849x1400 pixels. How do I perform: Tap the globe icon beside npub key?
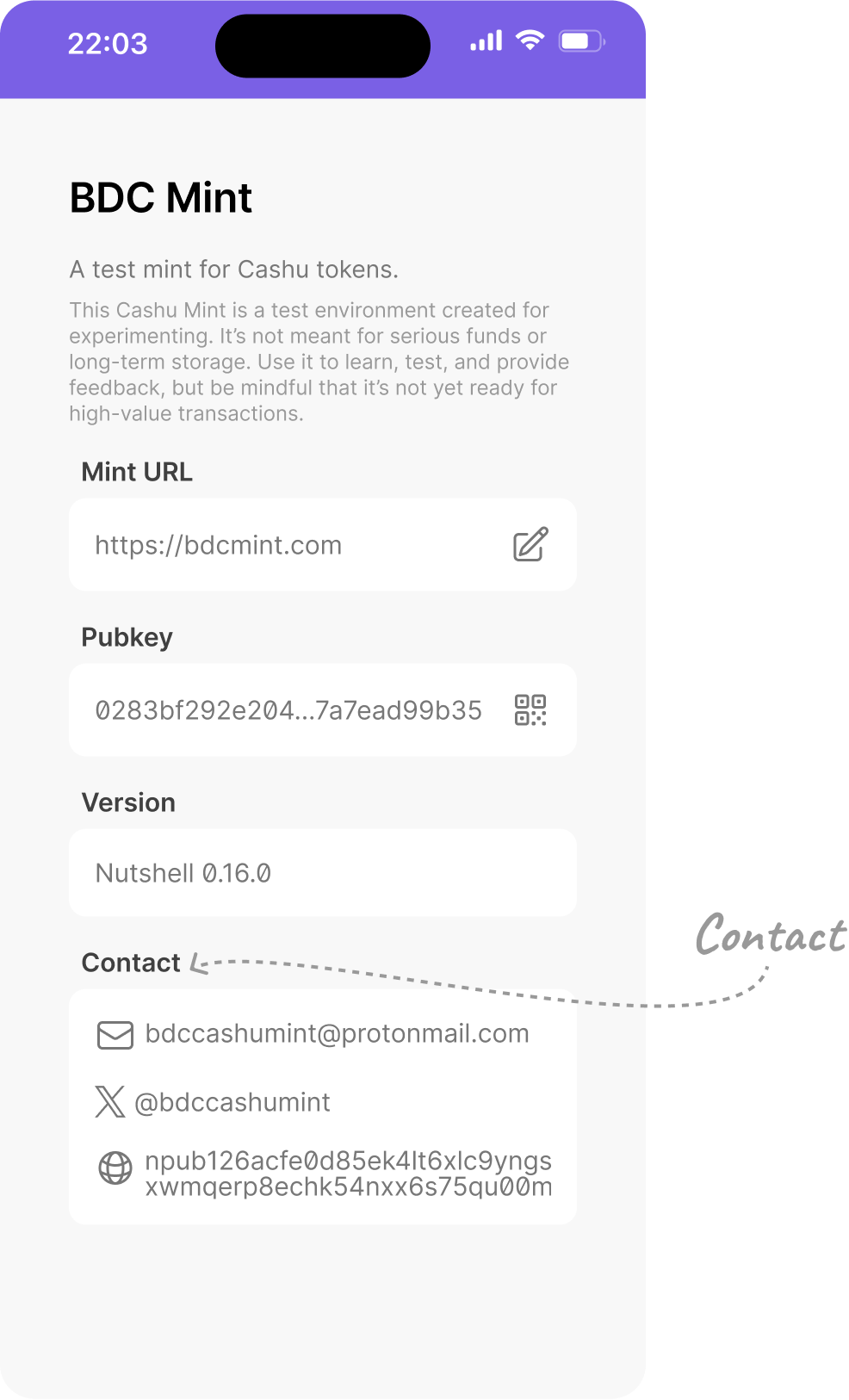click(x=115, y=1168)
